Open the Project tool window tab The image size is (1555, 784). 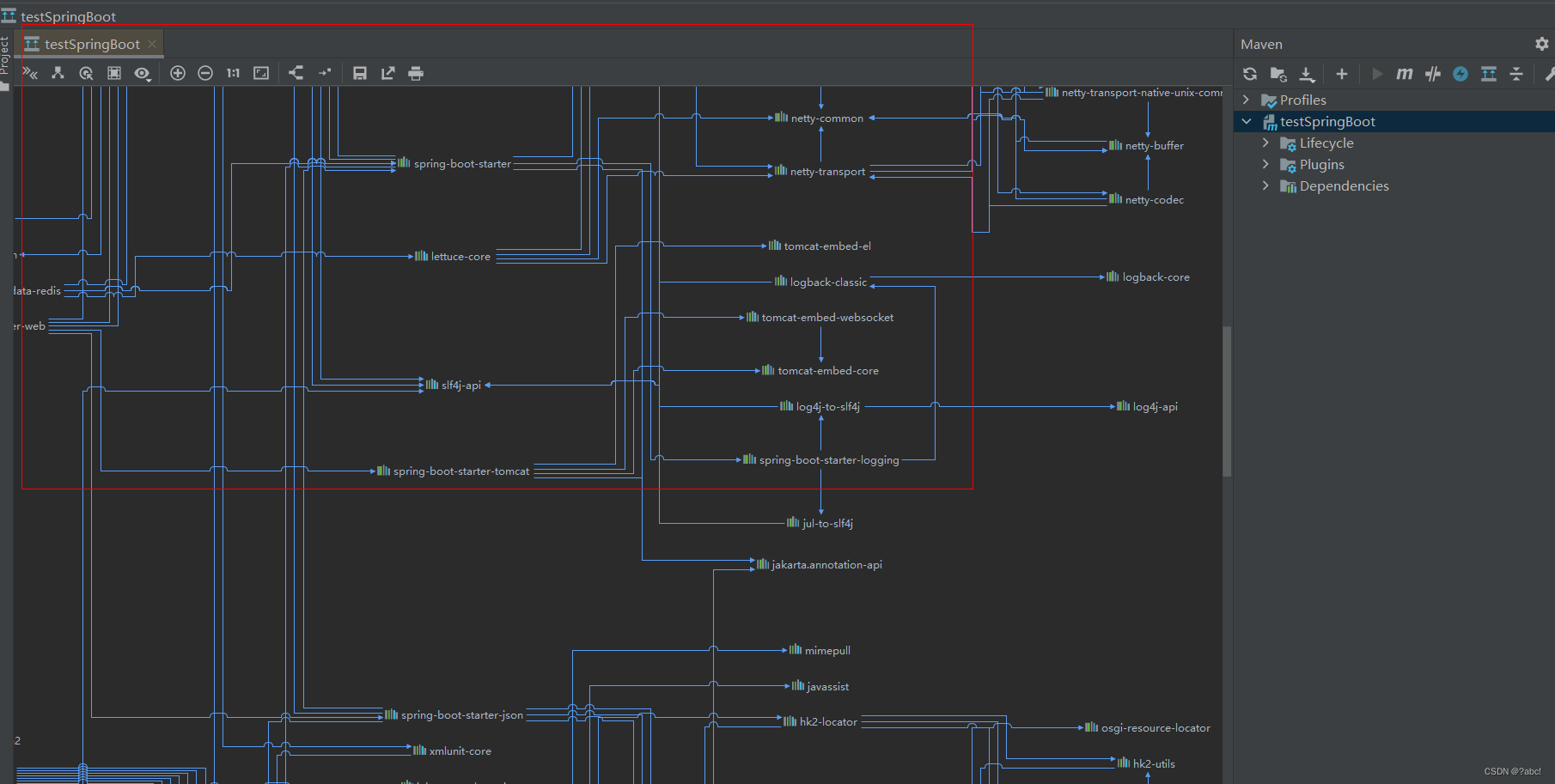5,62
